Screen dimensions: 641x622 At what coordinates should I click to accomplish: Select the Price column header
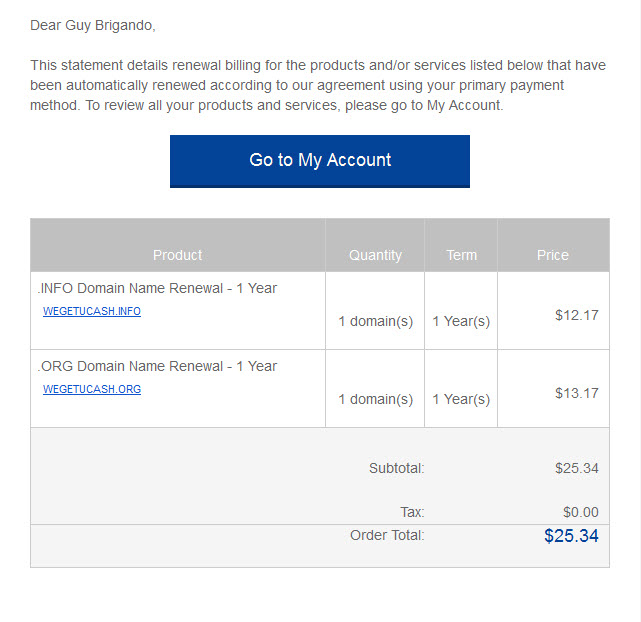[553, 255]
